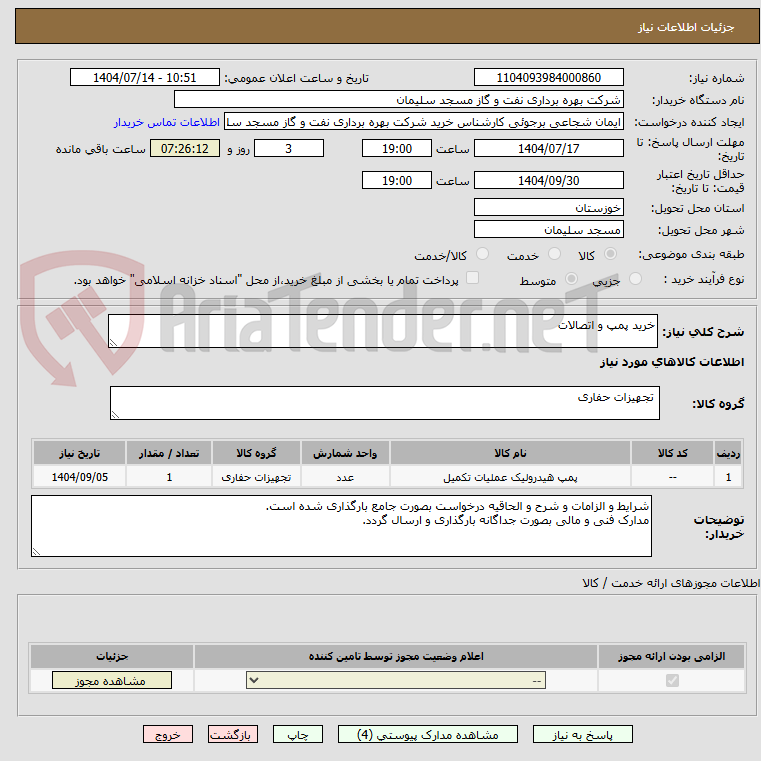
Task: Open 'مشاهده مجوز' view permit button
Action: (112, 680)
